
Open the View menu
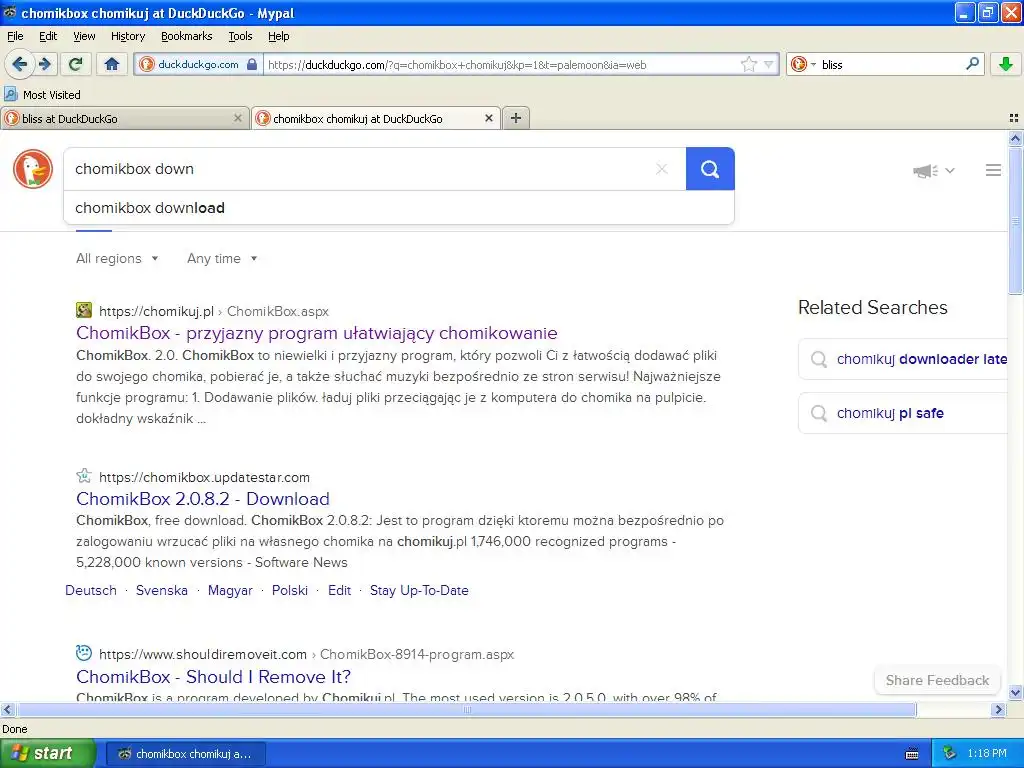84,36
